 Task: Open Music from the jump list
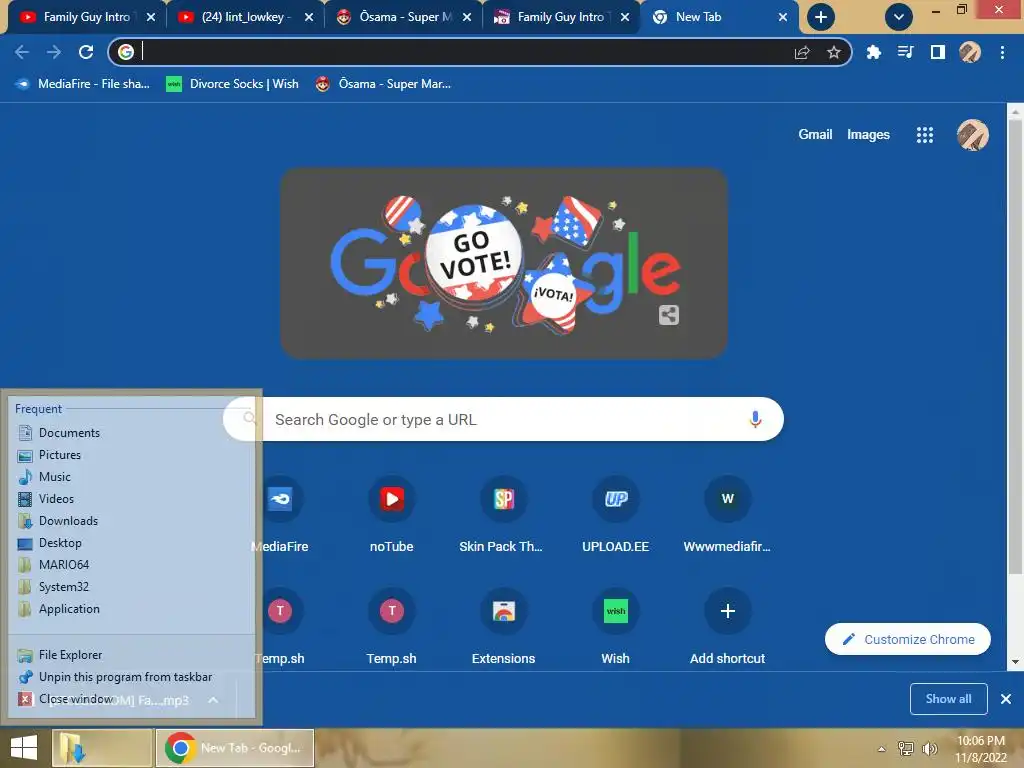(x=131, y=477)
